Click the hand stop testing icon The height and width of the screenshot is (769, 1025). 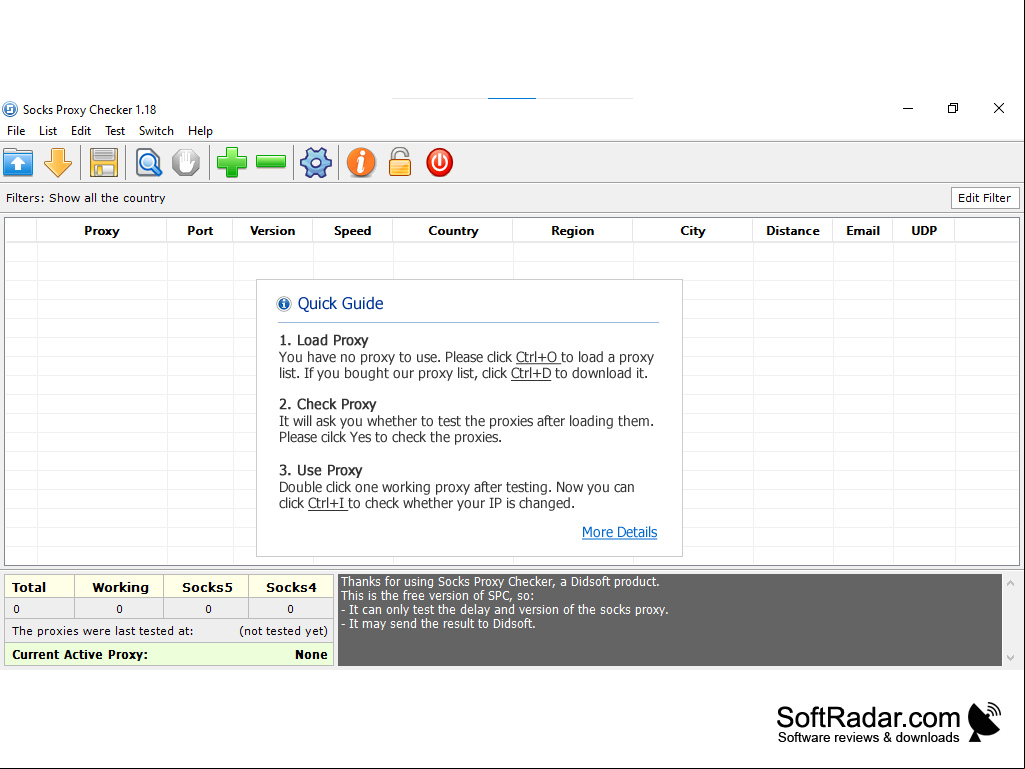tap(186, 163)
